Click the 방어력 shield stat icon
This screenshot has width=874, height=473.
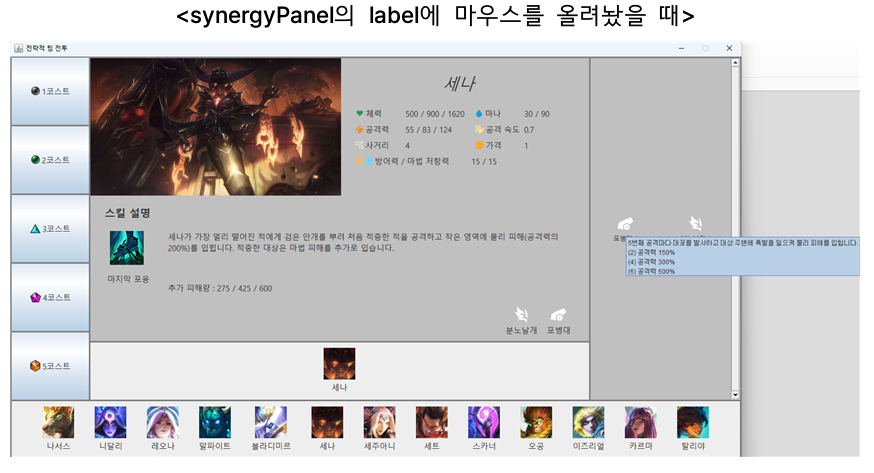(360, 161)
